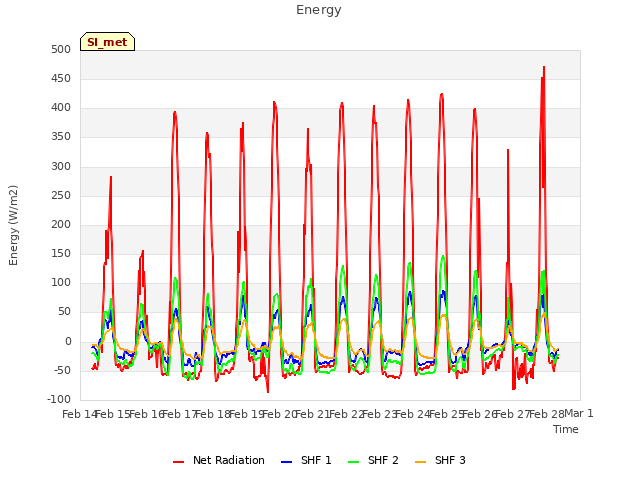
Task: Click the Feb 17 x-axis tick label
Action: pyautogui.click(x=180, y=414)
